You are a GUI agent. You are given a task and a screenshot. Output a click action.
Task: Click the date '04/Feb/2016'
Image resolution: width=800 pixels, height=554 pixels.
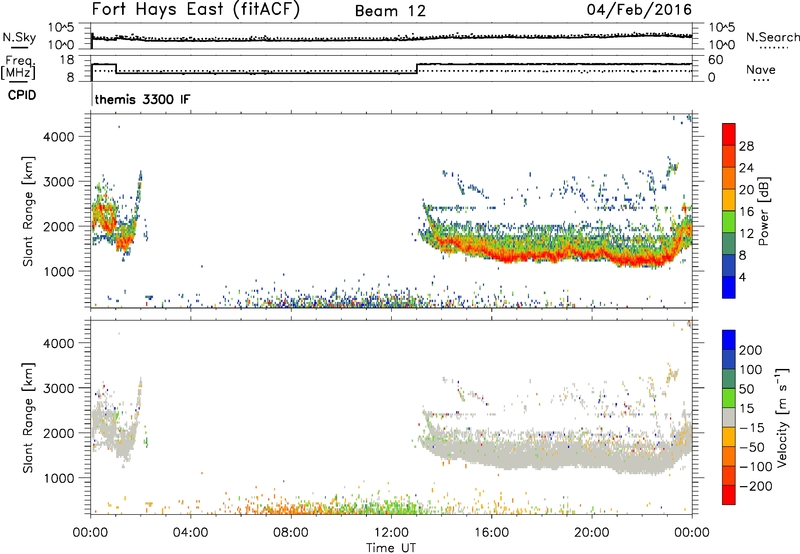point(639,10)
